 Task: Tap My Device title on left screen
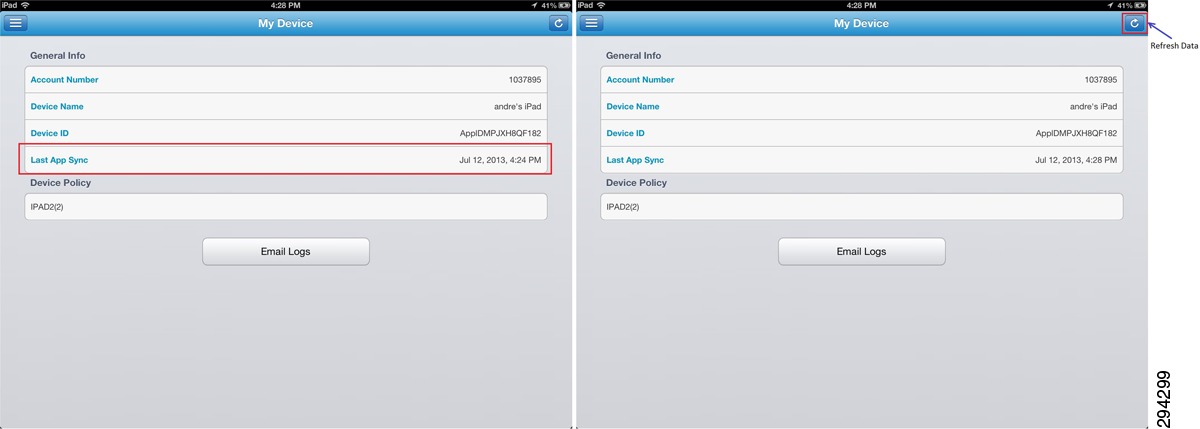click(286, 23)
